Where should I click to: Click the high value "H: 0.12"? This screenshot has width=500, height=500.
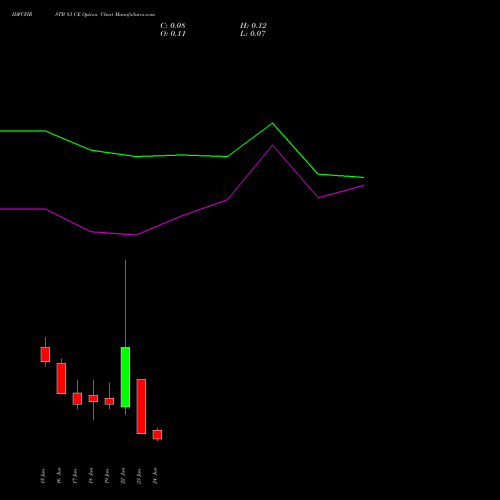pyautogui.click(x=253, y=26)
